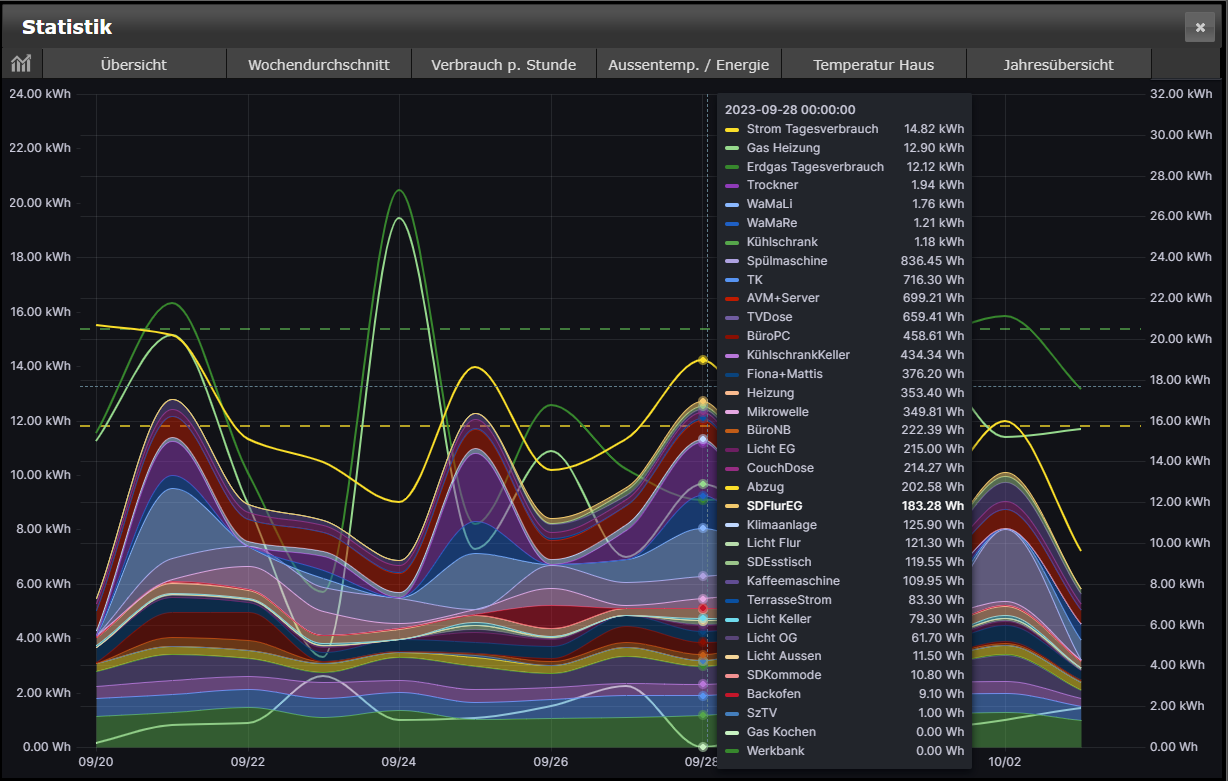1228x781 pixels.
Task: Go to the Temperatur Haus tab
Action: point(873,65)
